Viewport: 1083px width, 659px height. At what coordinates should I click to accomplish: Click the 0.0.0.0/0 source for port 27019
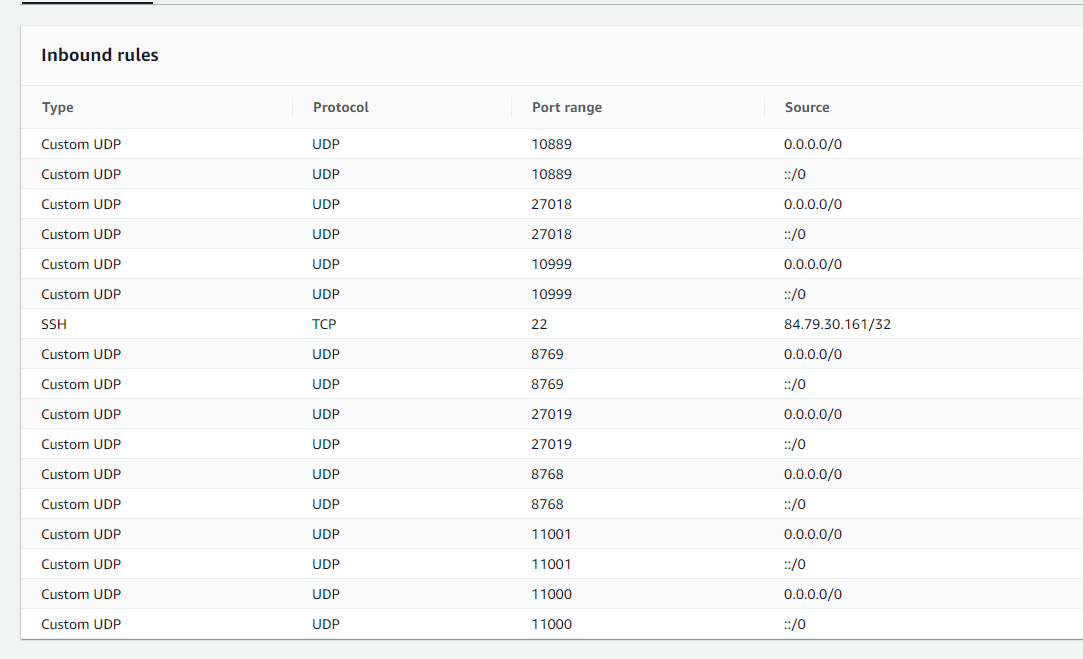click(812, 414)
